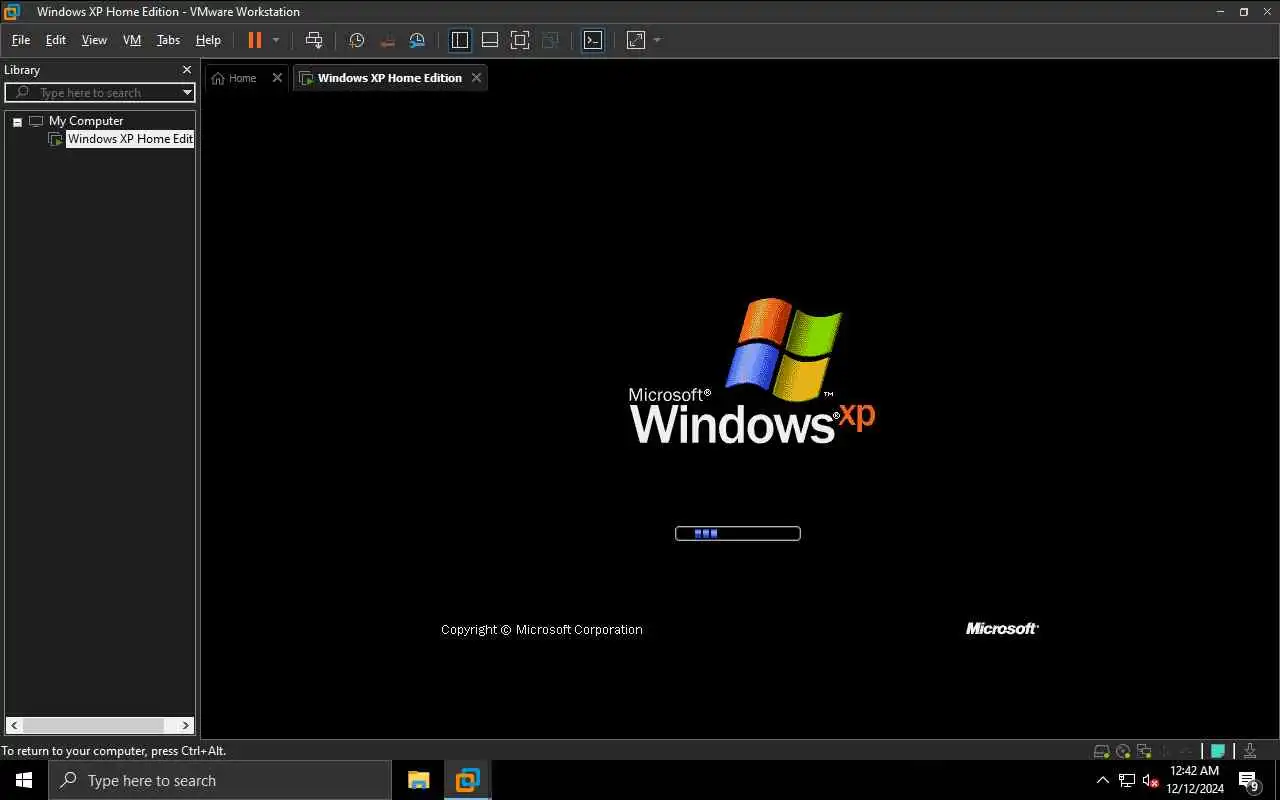Viewport: 1280px width, 800px height.
Task: Take a snapshot of this virtual machine
Action: coord(356,40)
